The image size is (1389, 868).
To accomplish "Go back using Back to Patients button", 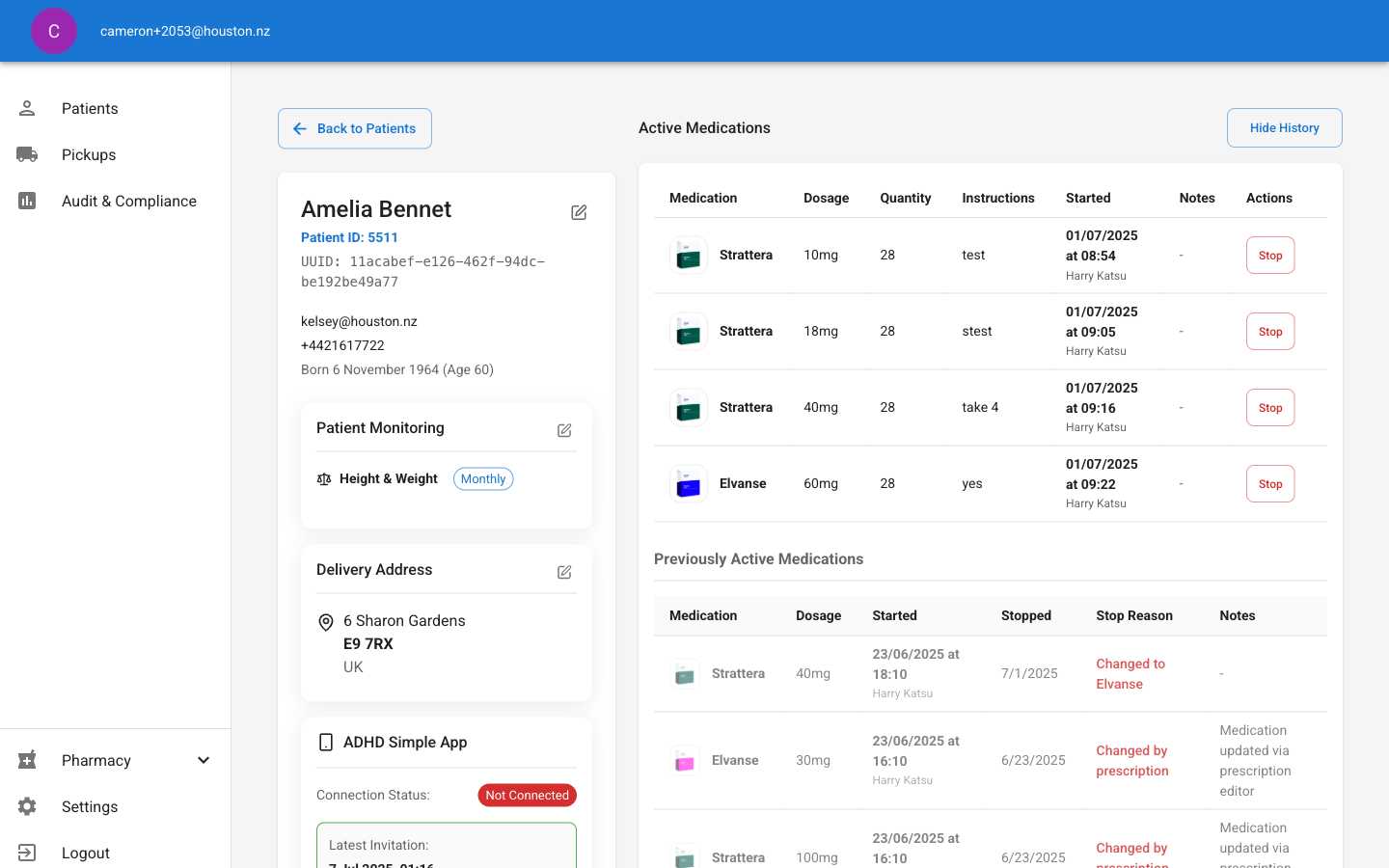I will click(355, 128).
